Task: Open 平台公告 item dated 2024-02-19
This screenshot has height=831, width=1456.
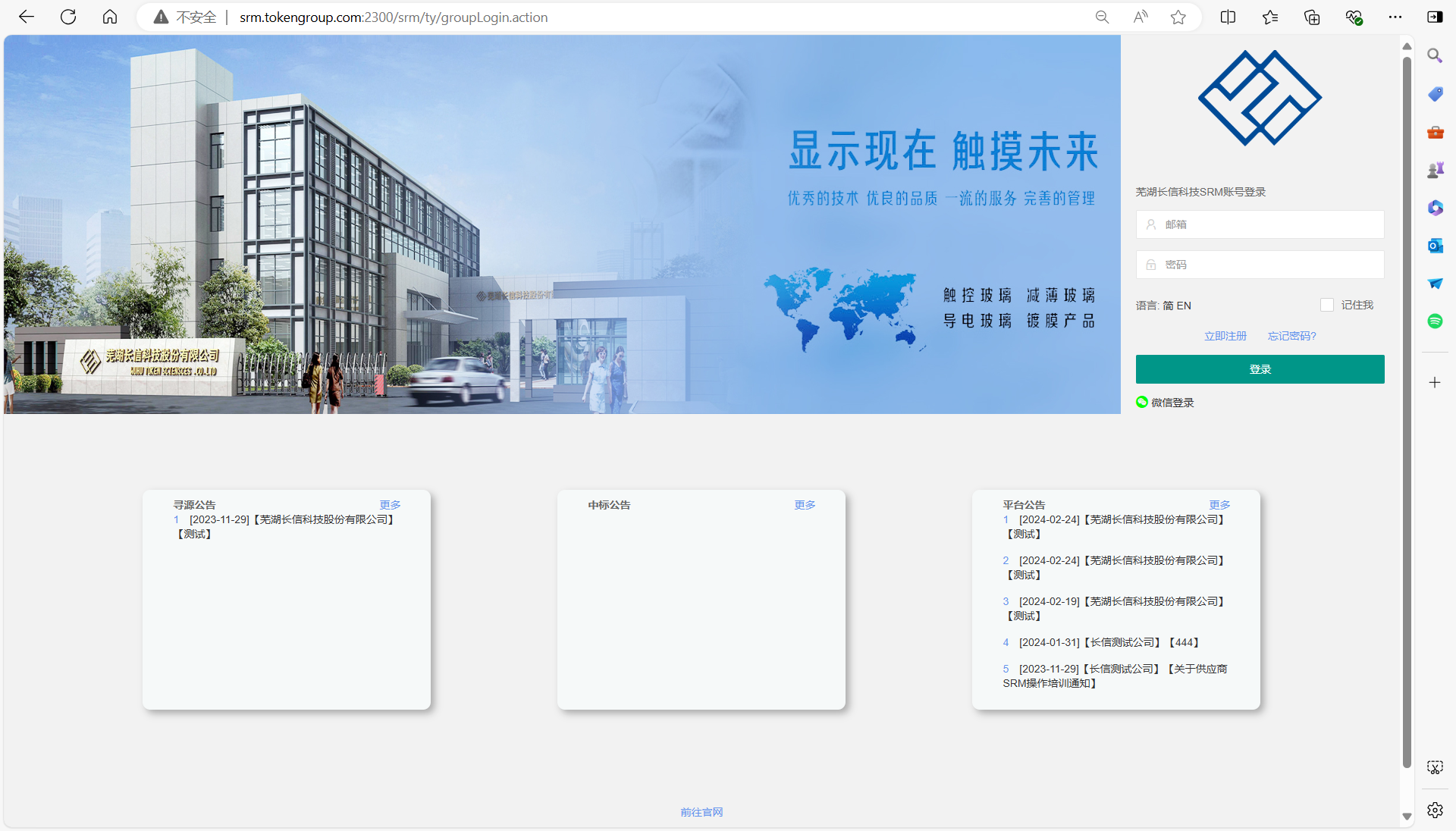Action: pos(1115,609)
